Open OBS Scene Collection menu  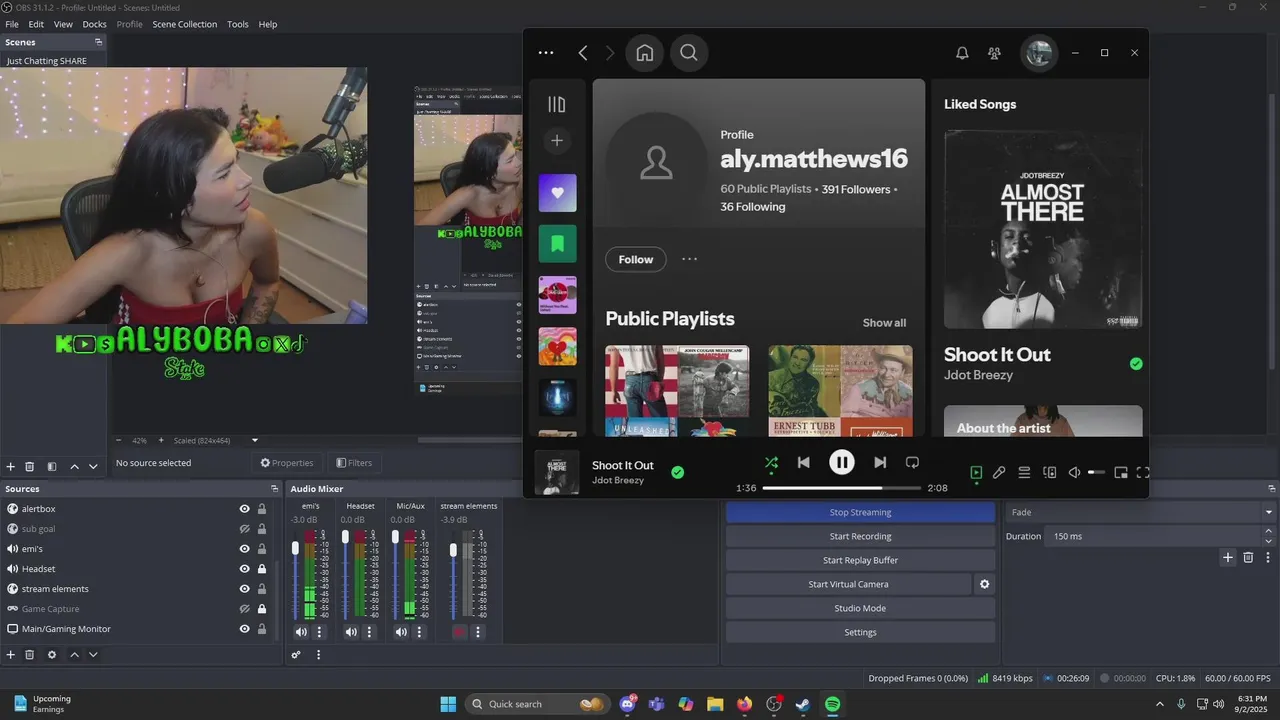click(x=185, y=24)
